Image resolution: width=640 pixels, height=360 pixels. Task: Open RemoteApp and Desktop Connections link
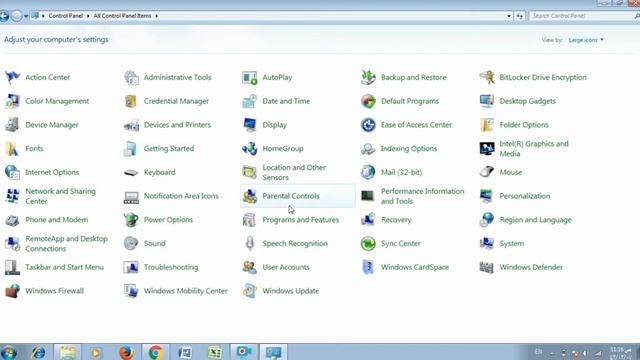(66, 243)
